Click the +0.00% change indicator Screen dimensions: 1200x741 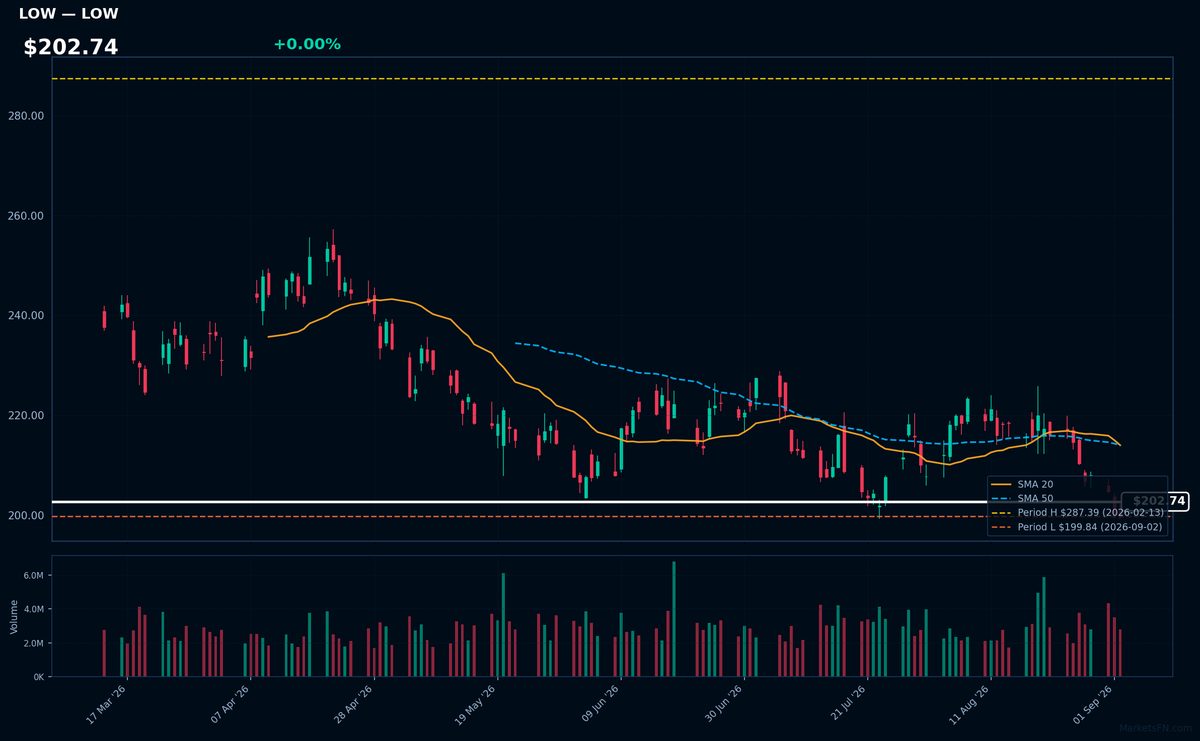307,44
